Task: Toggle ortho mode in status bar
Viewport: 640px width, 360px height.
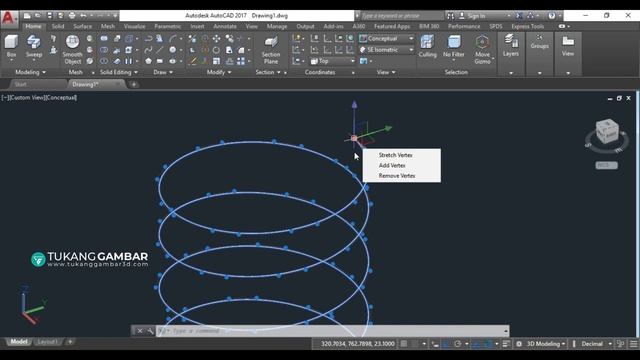Action: click(x=446, y=344)
